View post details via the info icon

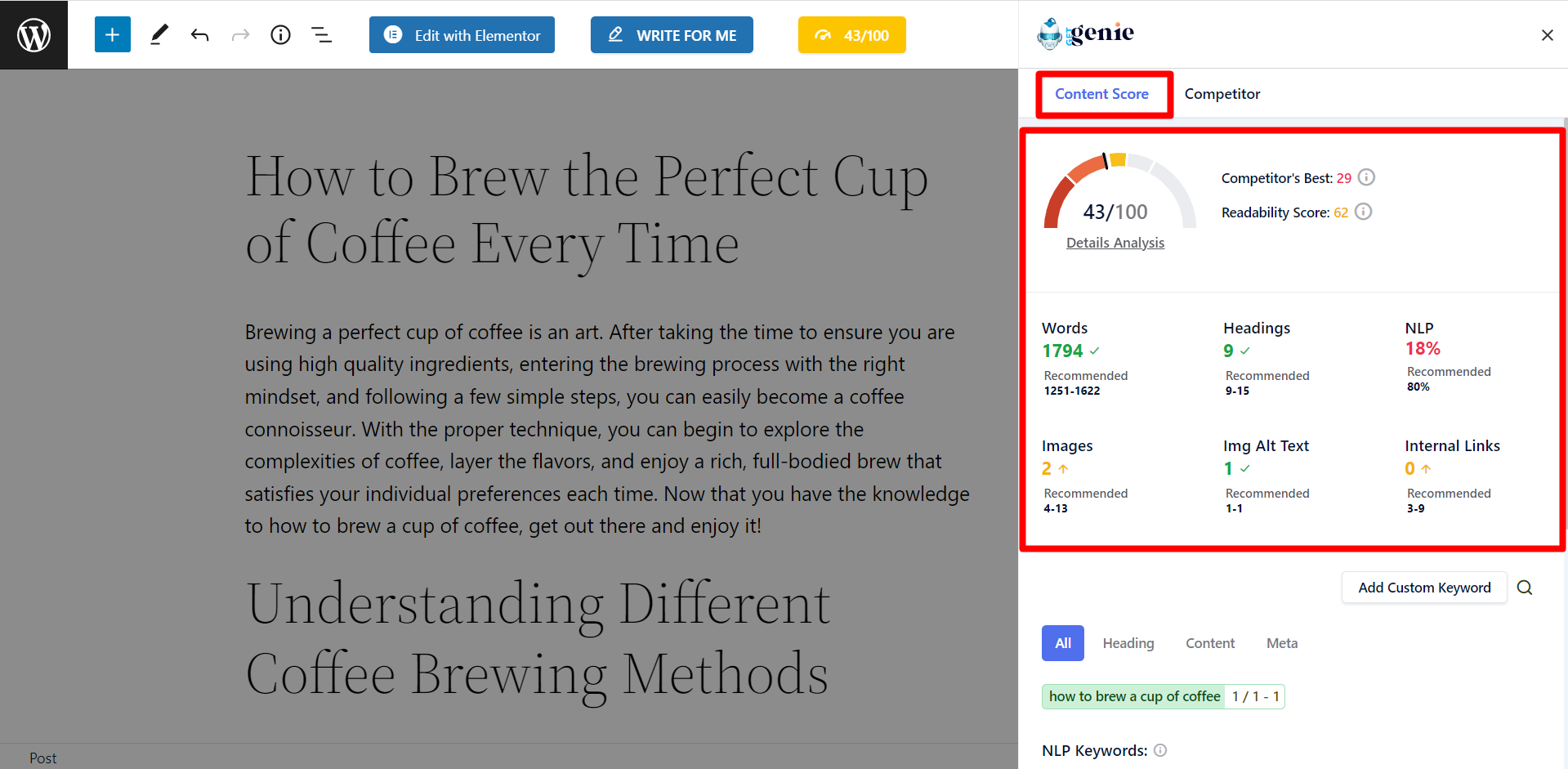click(x=280, y=34)
